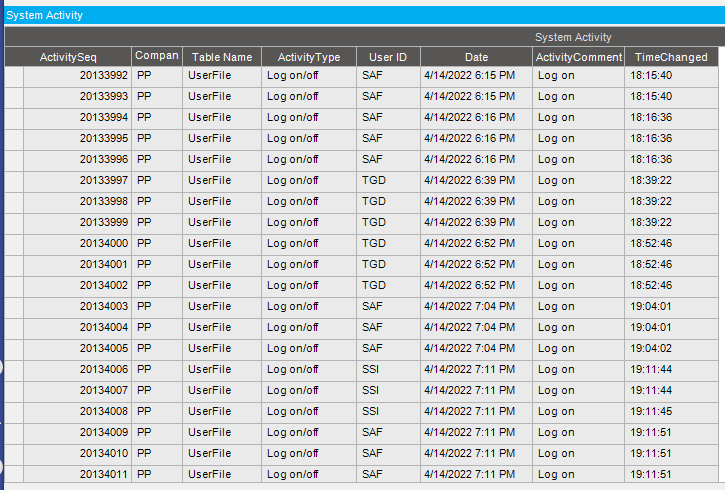
Task: Click Log on/off cell in row 20133997
Action: [x=309, y=181]
